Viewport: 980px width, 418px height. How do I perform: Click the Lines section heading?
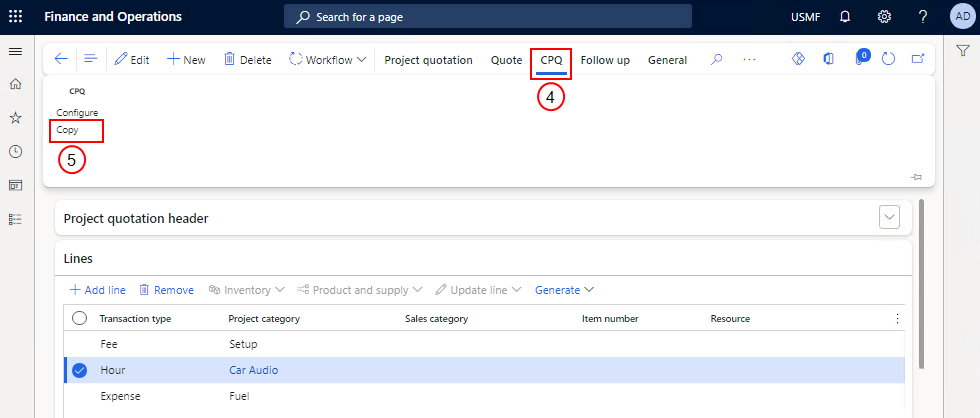click(x=78, y=258)
